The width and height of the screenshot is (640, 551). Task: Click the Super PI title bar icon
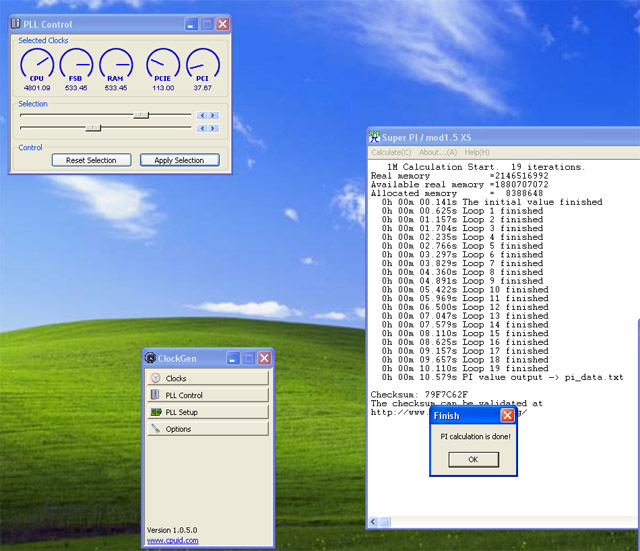[x=375, y=136]
